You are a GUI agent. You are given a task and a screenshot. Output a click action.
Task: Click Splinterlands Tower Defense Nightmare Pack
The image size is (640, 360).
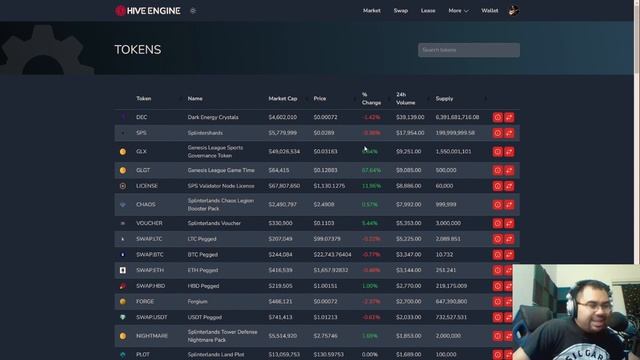[x=222, y=336]
